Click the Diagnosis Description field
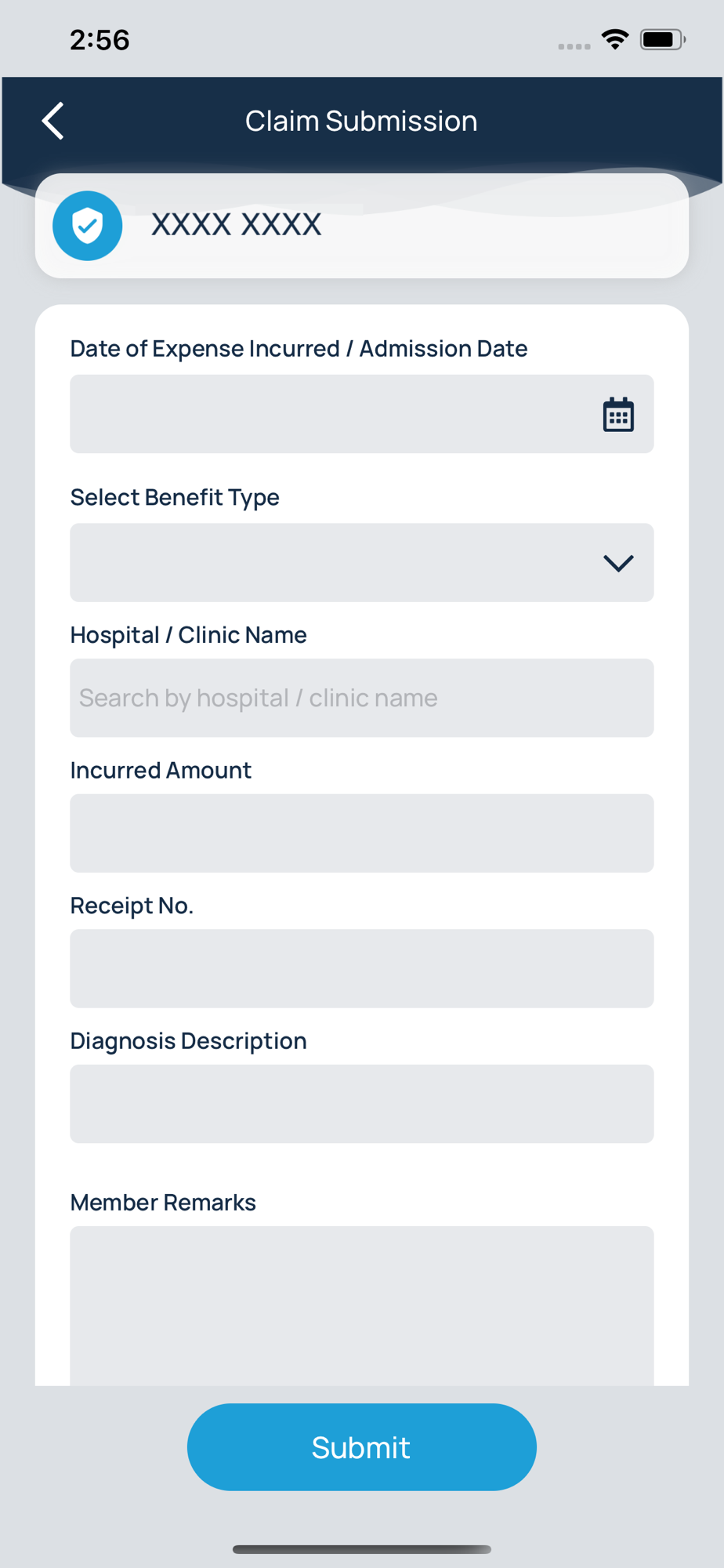The height and width of the screenshot is (1568, 724). (x=362, y=1104)
